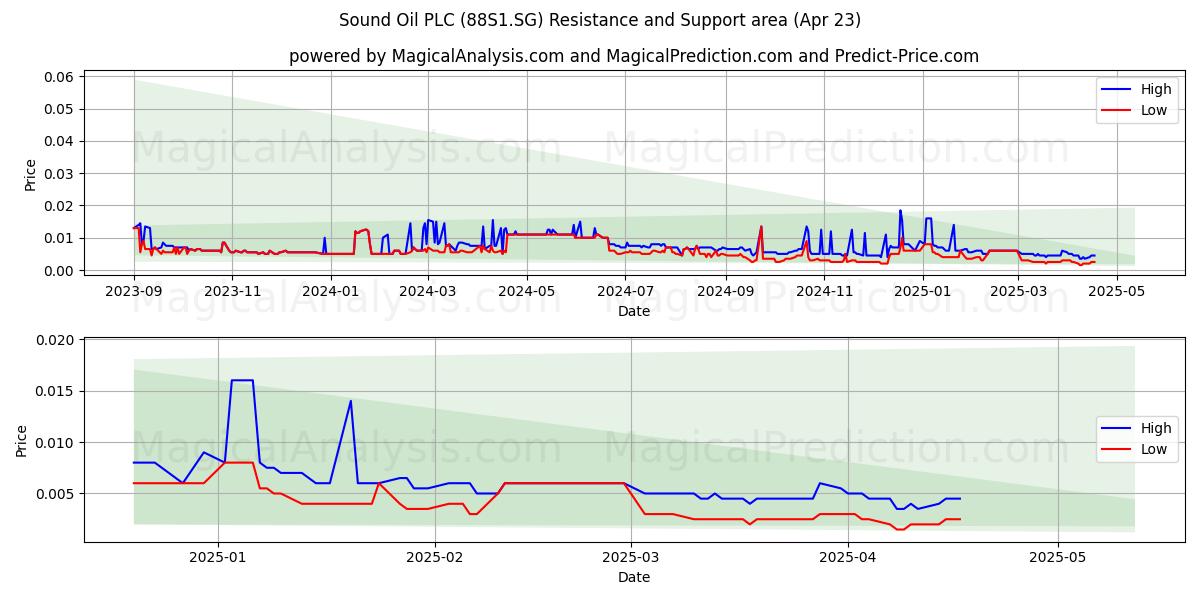The height and width of the screenshot is (600, 1200).
Task: Click the '2024-07' tick label on the top chart
Action: click(x=625, y=291)
